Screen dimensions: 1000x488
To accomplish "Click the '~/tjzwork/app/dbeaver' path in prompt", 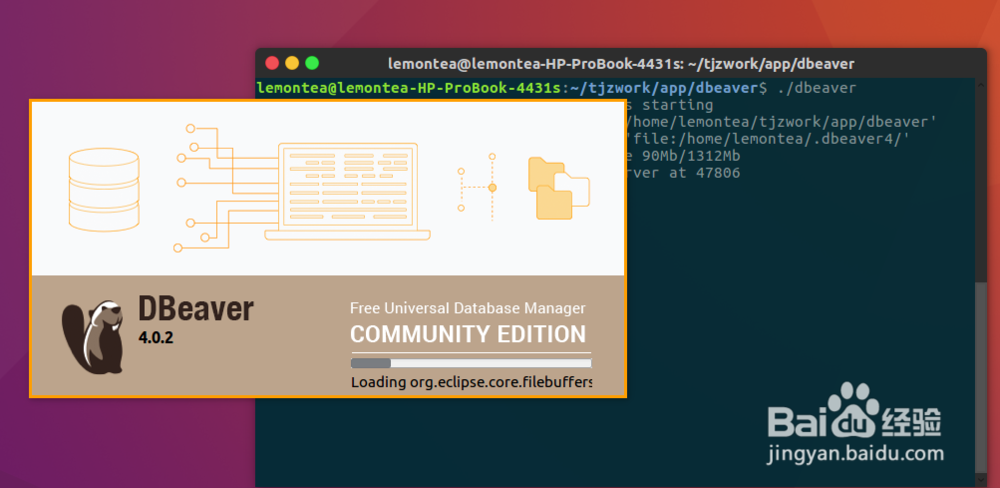I will click(x=663, y=87).
